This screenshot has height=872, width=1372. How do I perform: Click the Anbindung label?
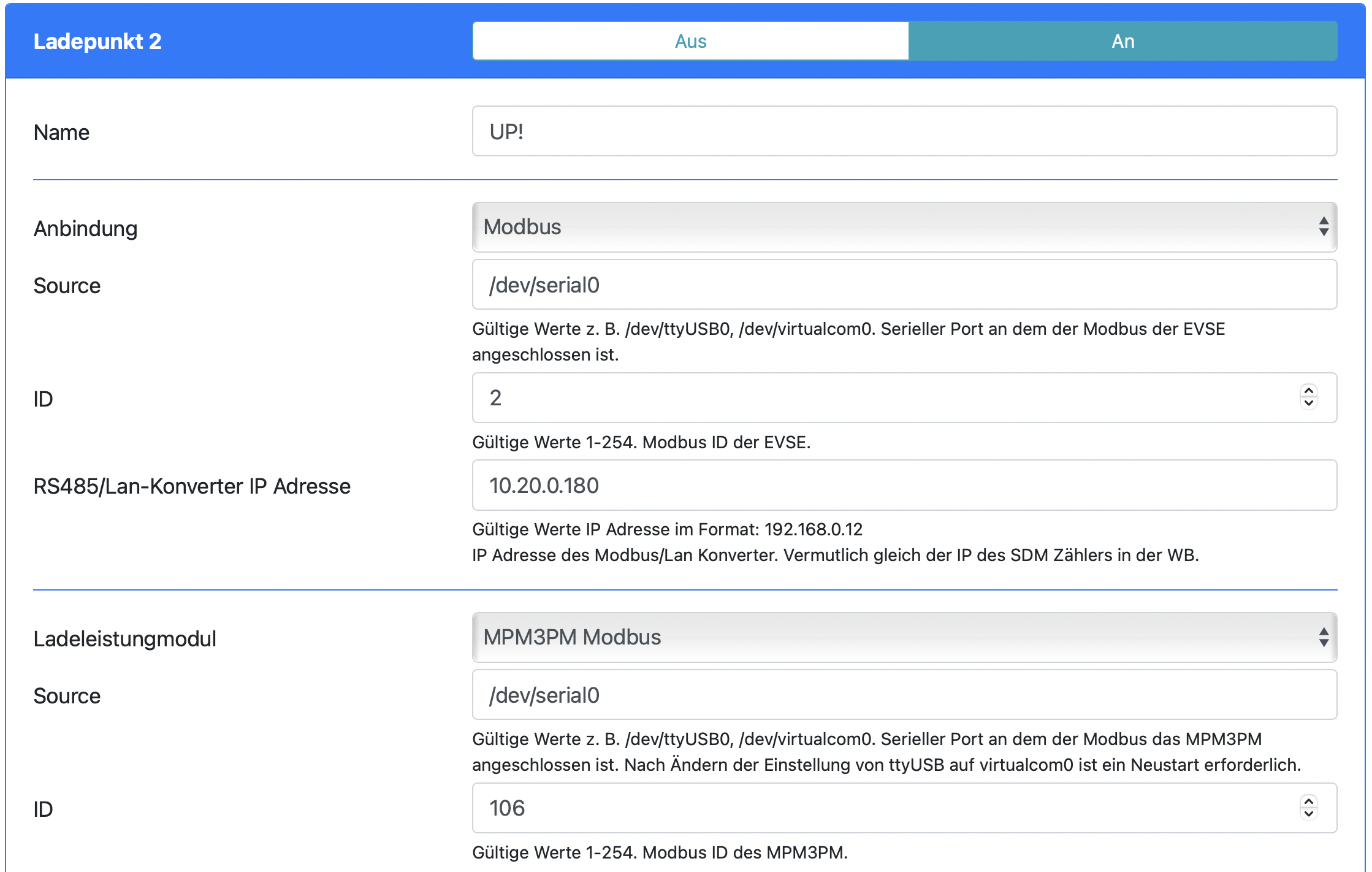[x=85, y=229]
